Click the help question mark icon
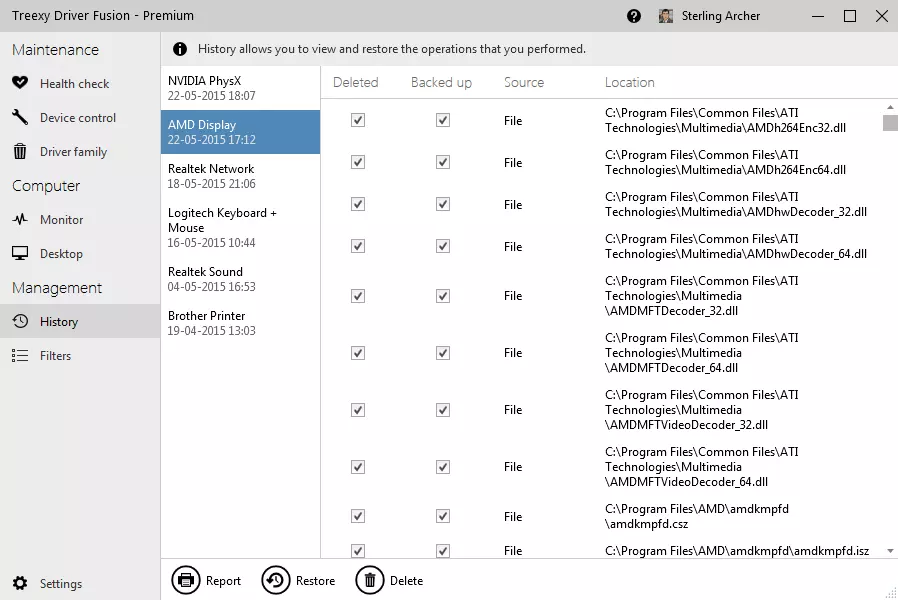The width and height of the screenshot is (898, 600). (x=634, y=16)
